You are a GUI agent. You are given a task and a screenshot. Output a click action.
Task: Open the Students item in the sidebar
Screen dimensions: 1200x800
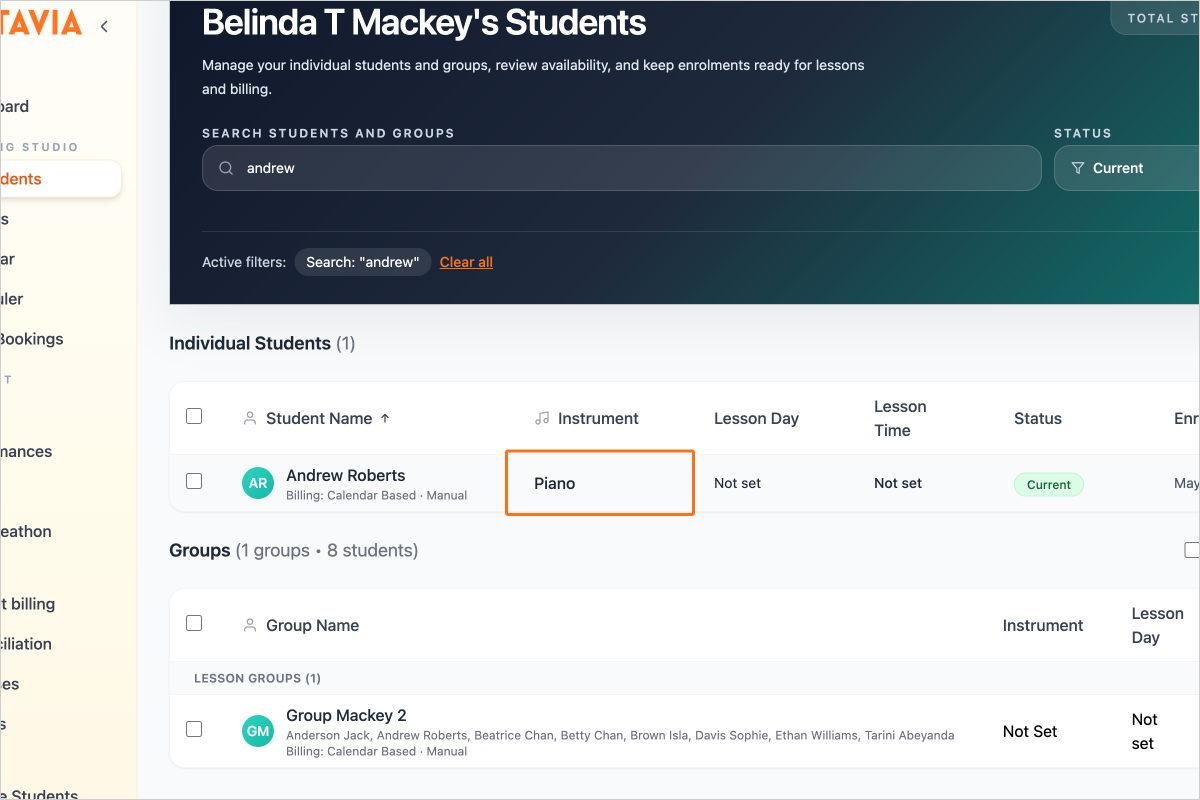(x=60, y=179)
